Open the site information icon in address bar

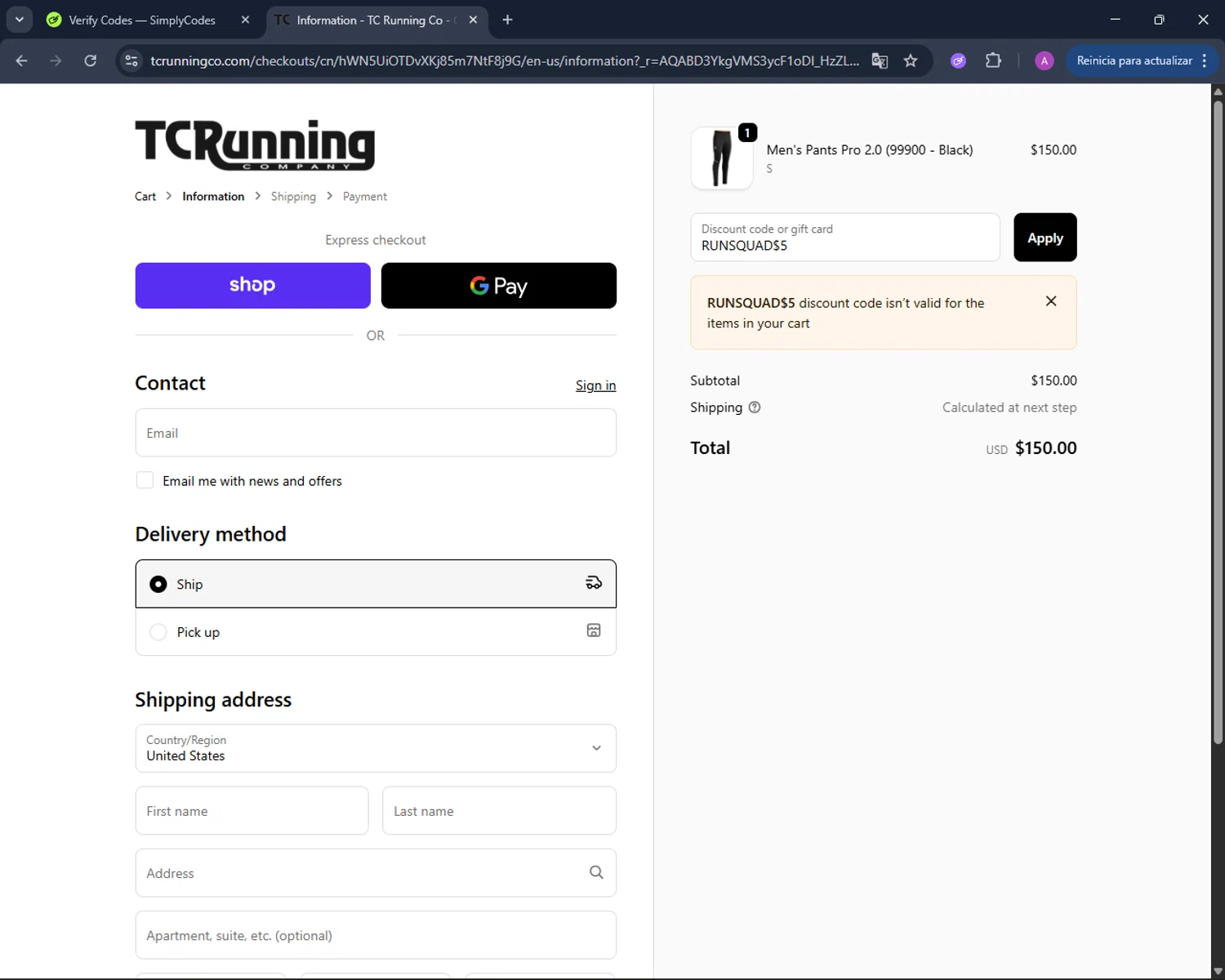[x=131, y=60]
